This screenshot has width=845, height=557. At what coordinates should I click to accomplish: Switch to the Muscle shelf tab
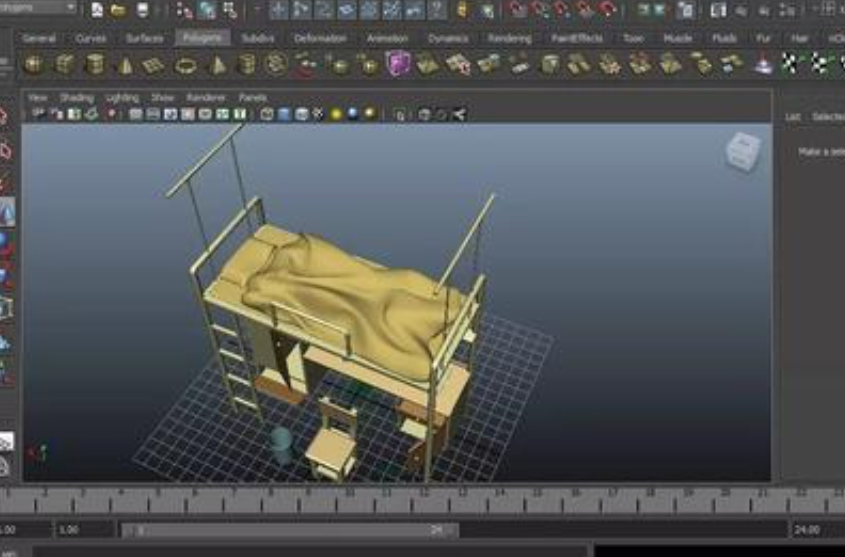pyautogui.click(x=677, y=38)
